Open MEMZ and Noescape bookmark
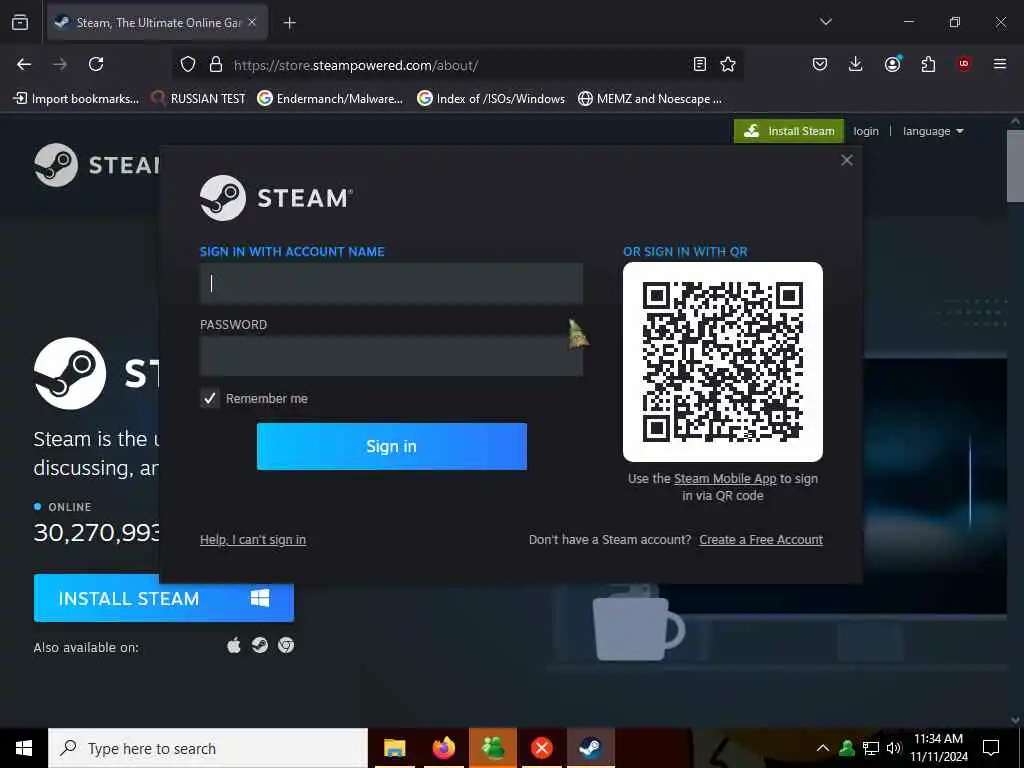This screenshot has width=1024, height=768. [x=650, y=99]
